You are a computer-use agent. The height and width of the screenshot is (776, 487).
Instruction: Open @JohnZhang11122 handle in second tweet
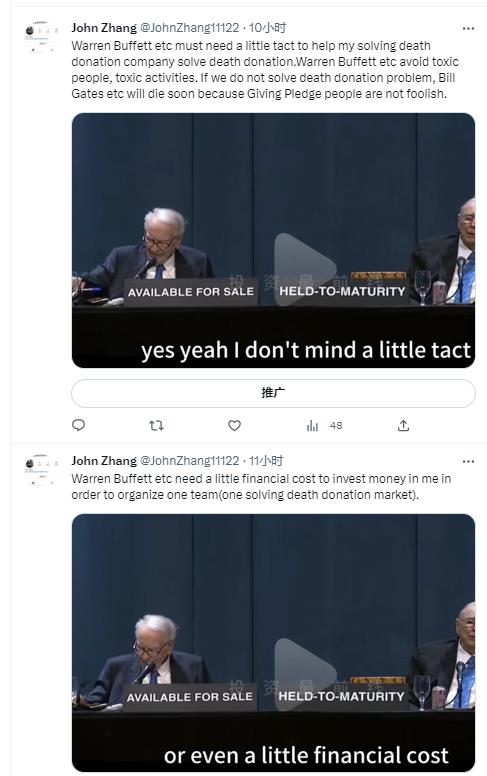(190, 461)
